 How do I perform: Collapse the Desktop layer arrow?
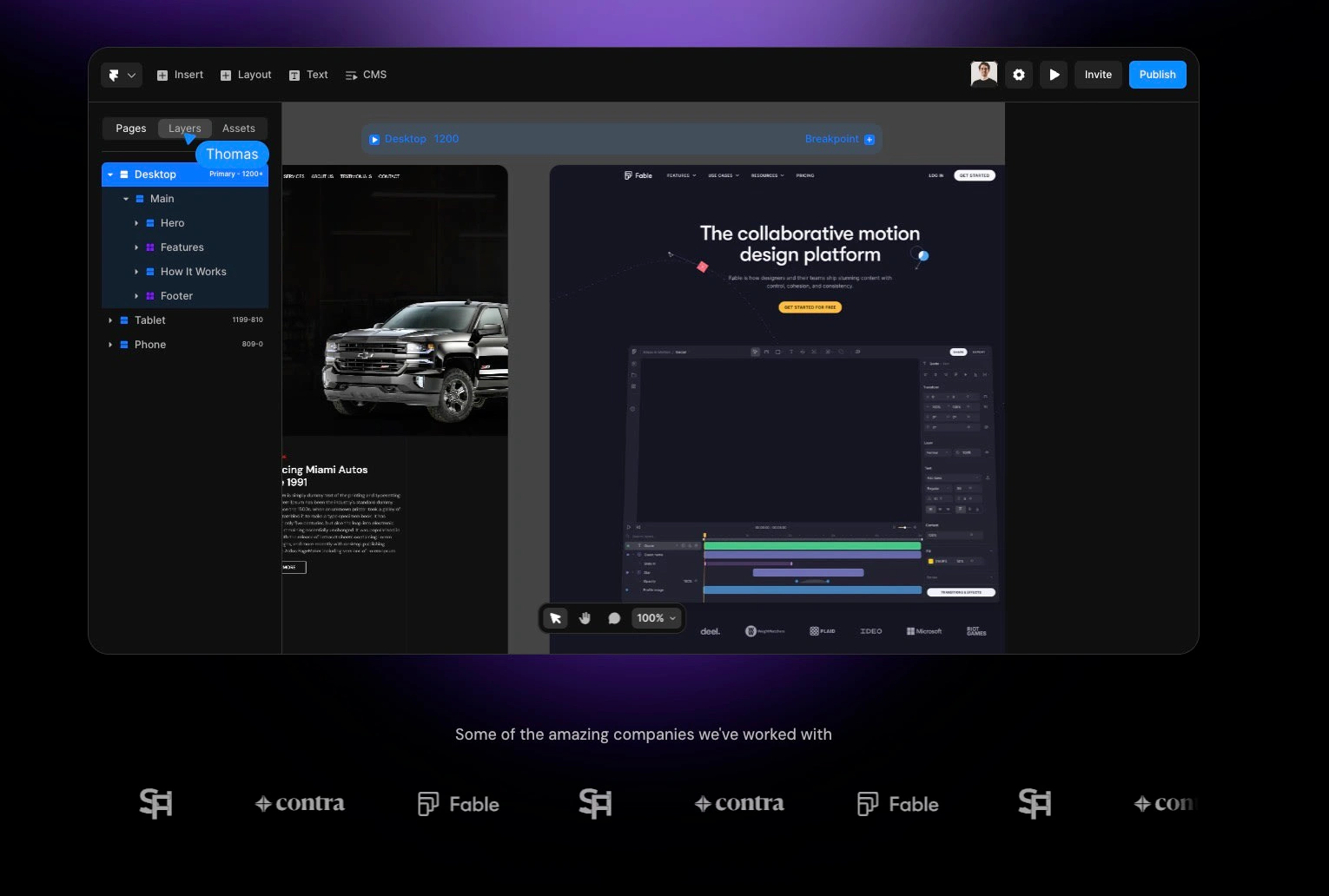click(110, 175)
